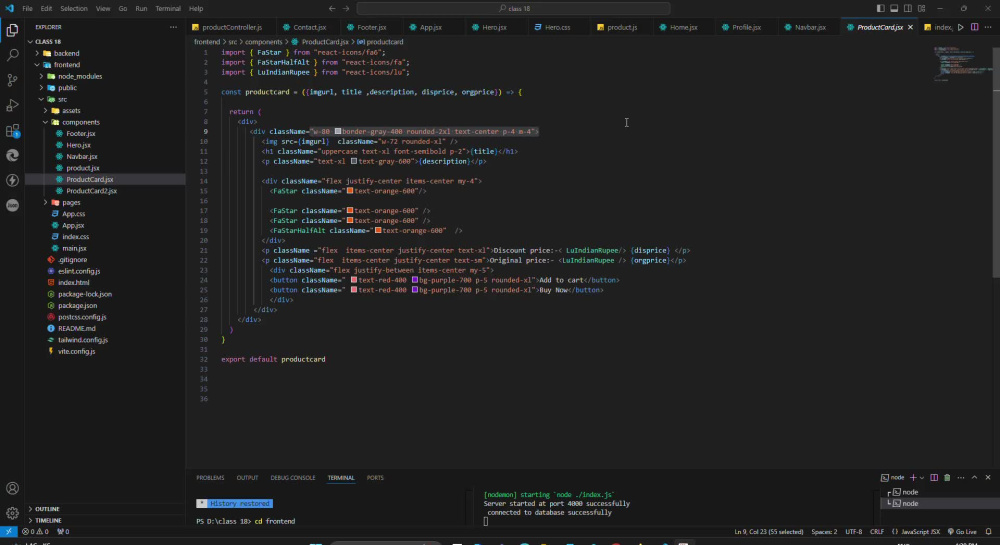Open the Search view in activity bar

tap(12, 55)
